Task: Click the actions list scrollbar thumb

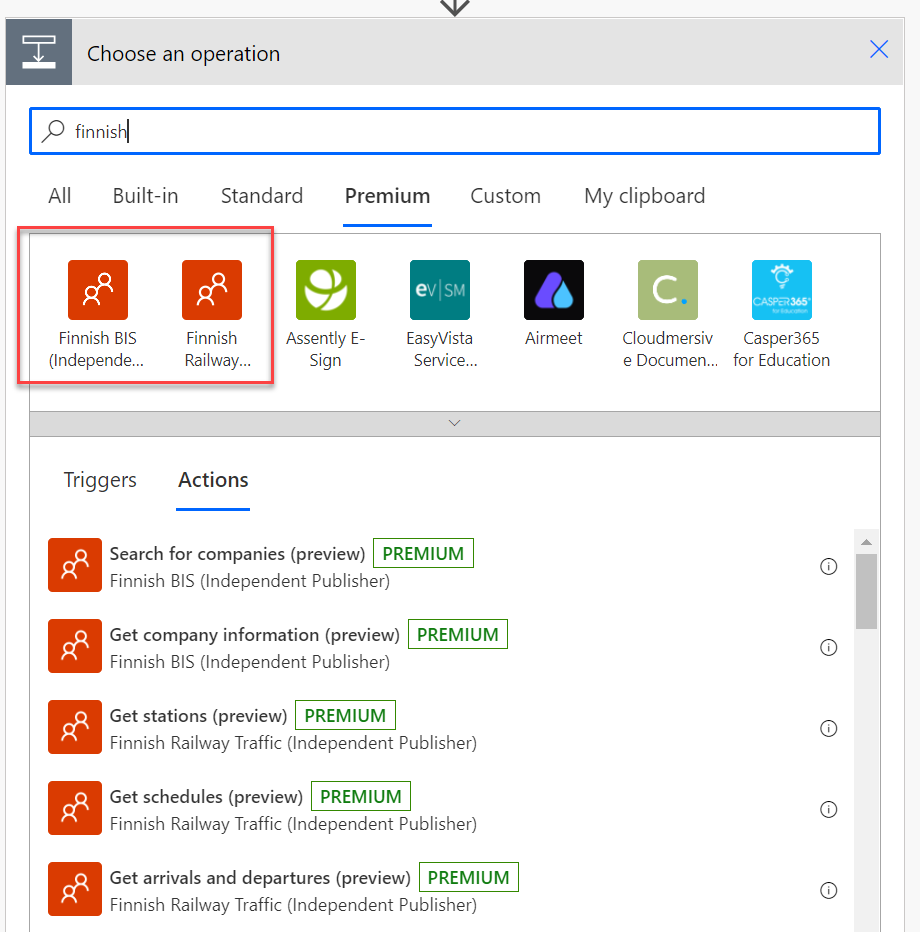Action: click(x=866, y=590)
